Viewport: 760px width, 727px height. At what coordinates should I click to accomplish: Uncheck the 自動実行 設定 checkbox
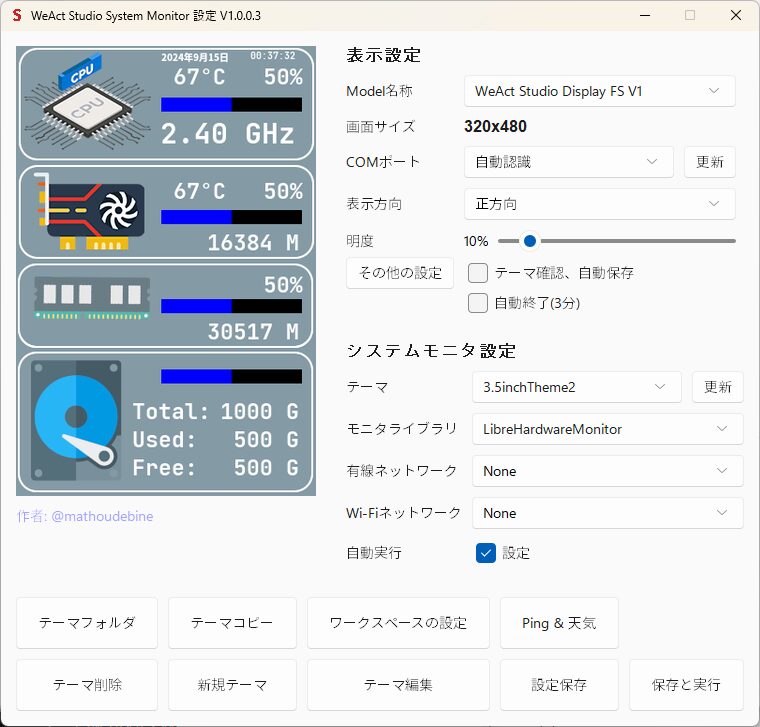(x=486, y=553)
